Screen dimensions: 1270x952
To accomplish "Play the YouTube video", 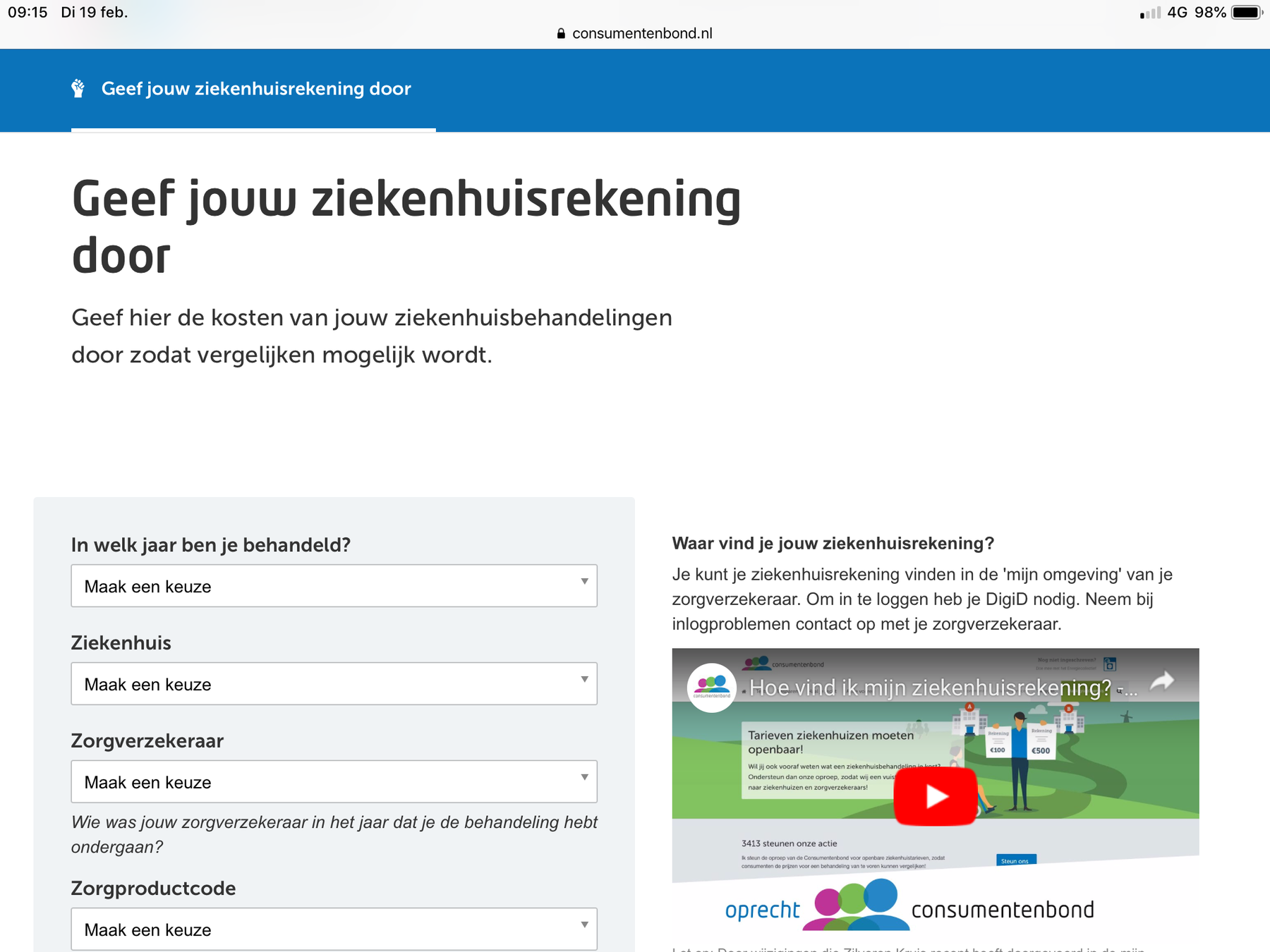I will coord(935,796).
